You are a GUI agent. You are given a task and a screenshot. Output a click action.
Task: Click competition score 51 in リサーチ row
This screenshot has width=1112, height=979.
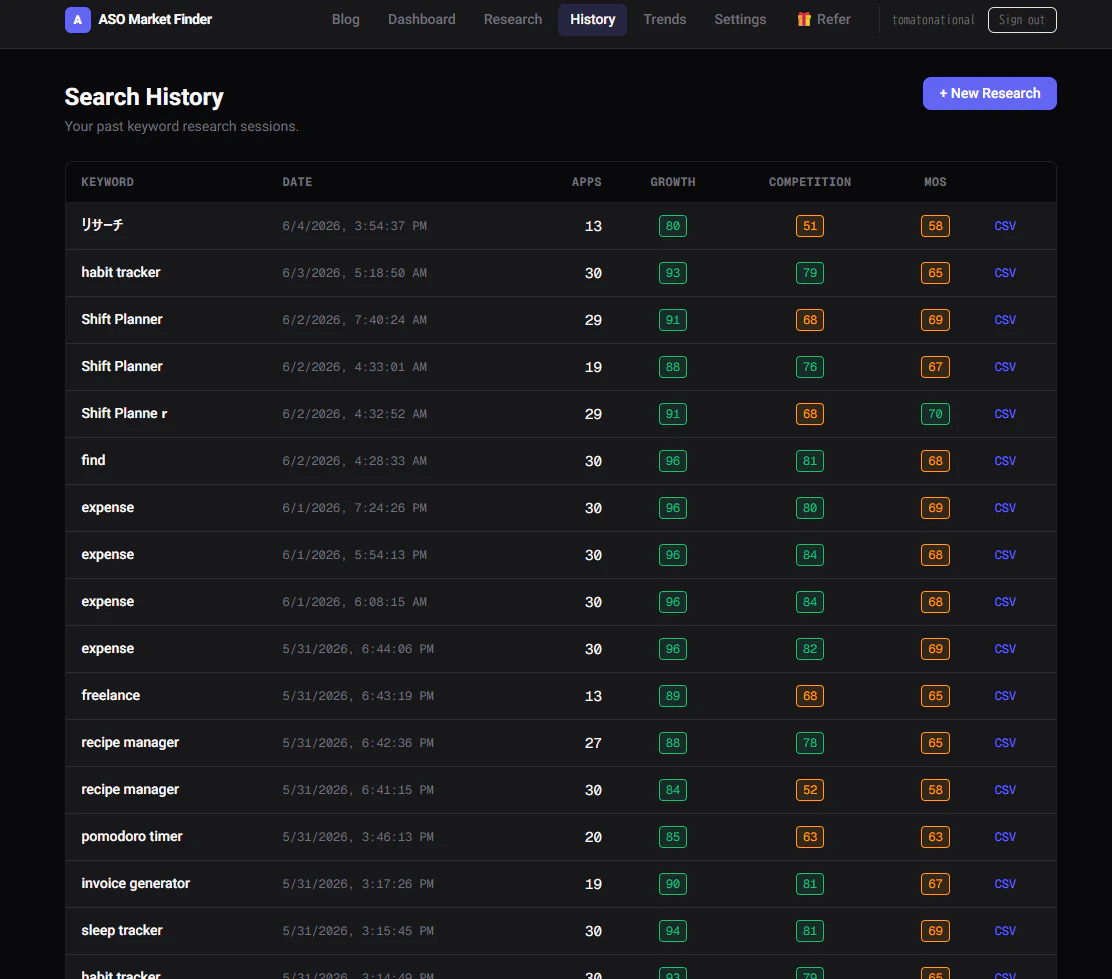click(810, 226)
